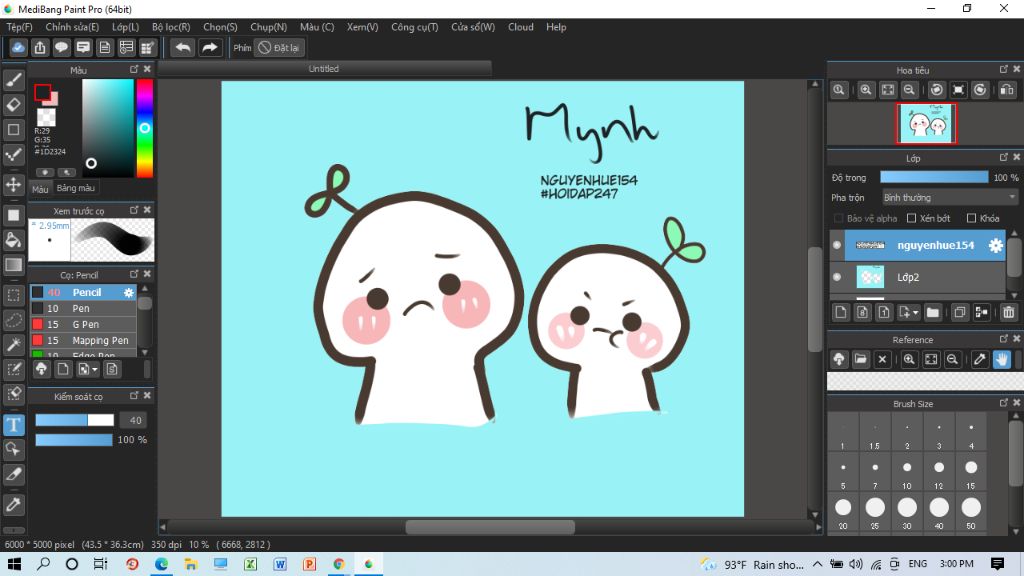Click the Đặt lại reset button

tap(279, 48)
